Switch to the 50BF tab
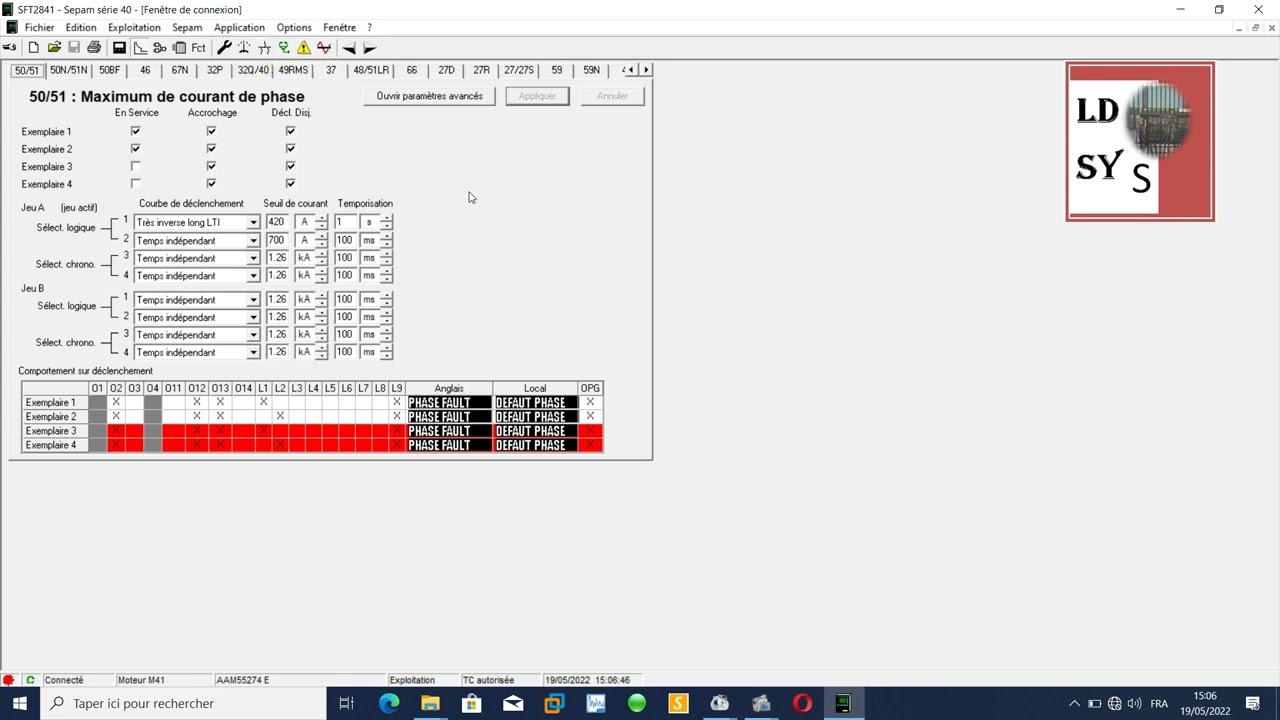Viewport: 1280px width, 720px height. (x=109, y=70)
